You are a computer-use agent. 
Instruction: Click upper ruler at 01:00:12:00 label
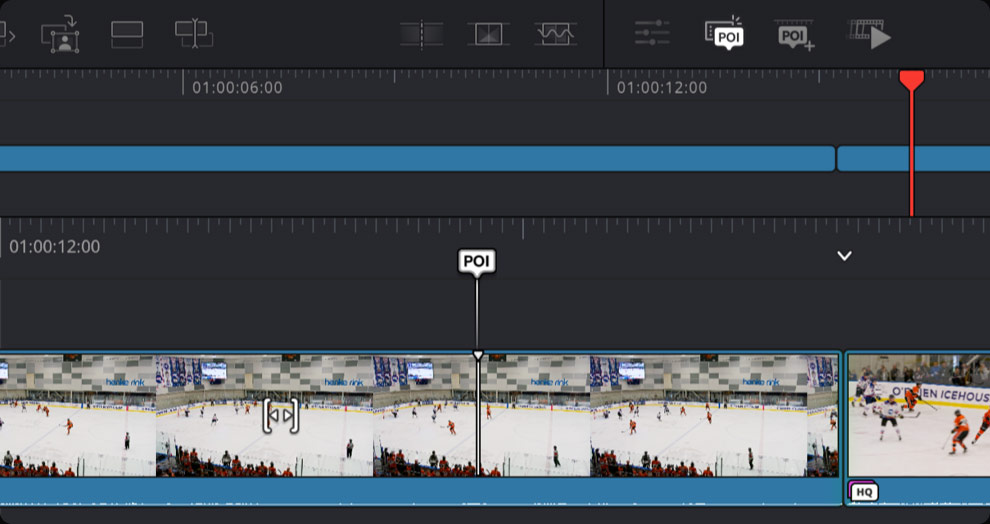661,87
